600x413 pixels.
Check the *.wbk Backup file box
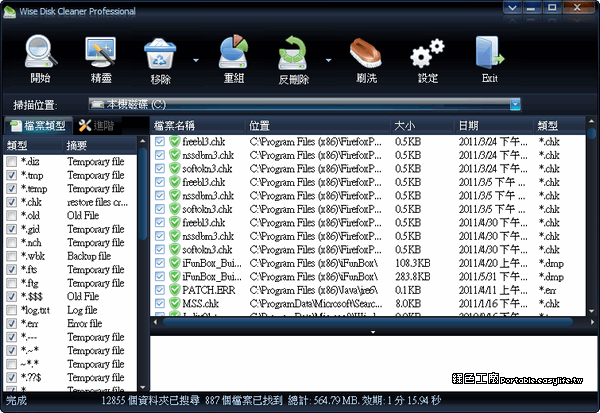11,256
